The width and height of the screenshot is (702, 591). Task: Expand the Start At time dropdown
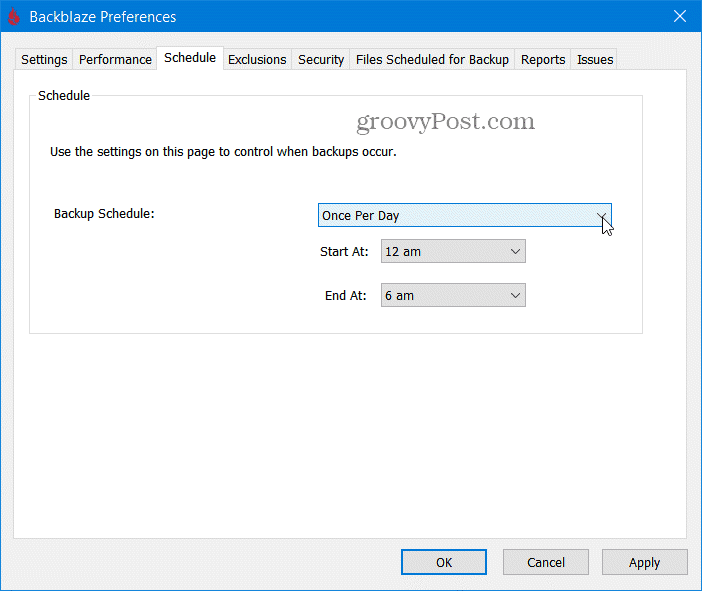pos(453,252)
